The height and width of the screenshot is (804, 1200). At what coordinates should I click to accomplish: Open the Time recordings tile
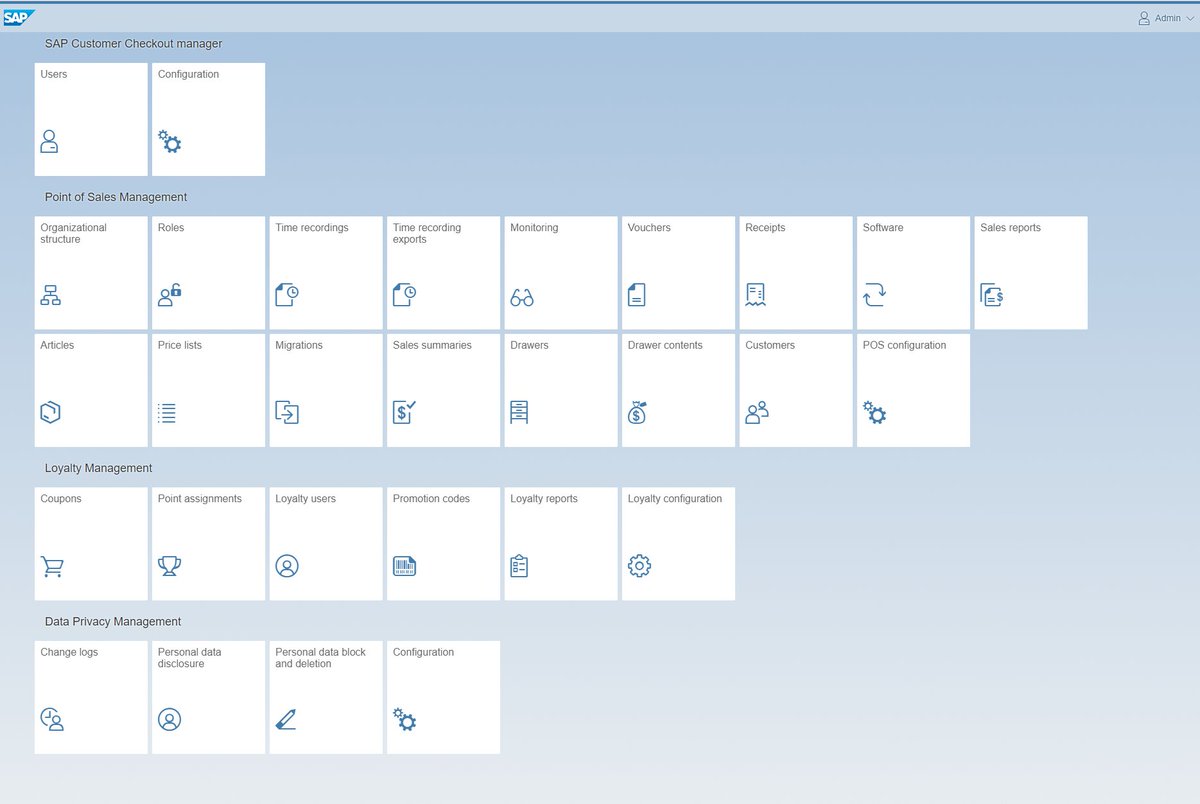click(x=326, y=273)
